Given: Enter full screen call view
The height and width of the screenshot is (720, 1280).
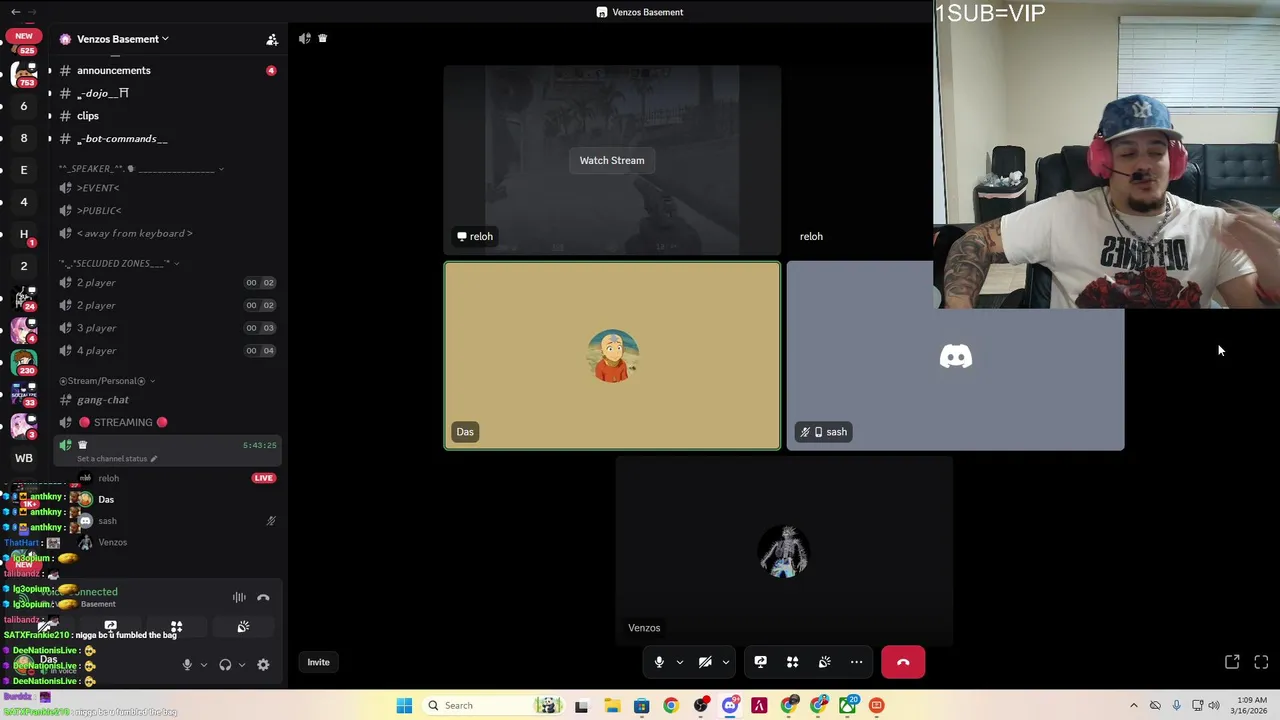Looking at the screenshot, I should click(x=1261, y=662).
